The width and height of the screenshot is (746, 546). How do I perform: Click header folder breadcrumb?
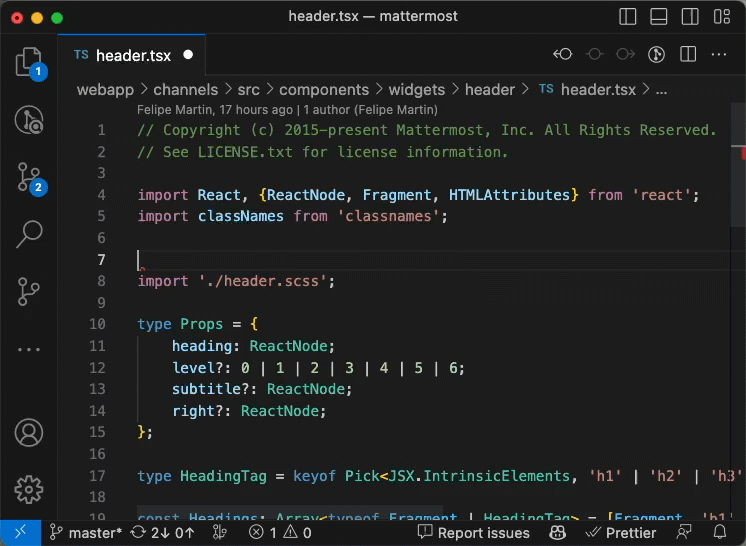point(490,89)
